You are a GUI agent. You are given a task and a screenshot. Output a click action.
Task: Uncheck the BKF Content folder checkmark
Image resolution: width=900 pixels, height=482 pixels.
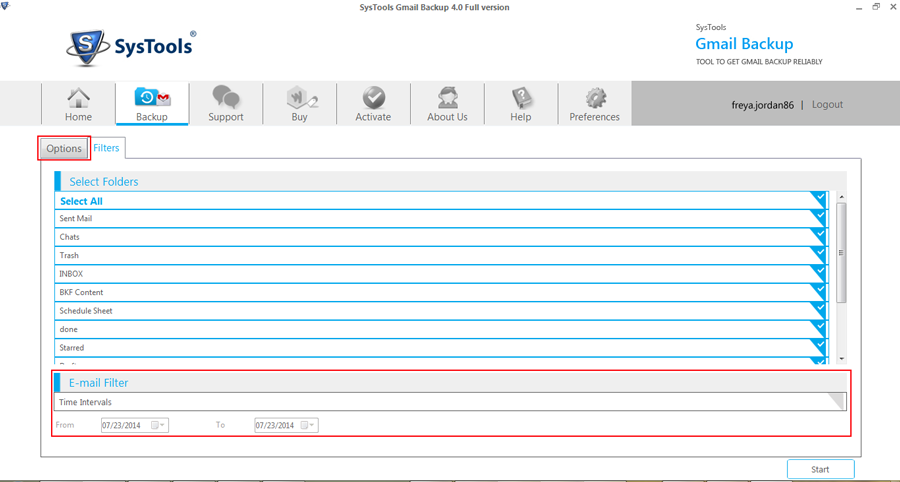click(x=819, y=291)
